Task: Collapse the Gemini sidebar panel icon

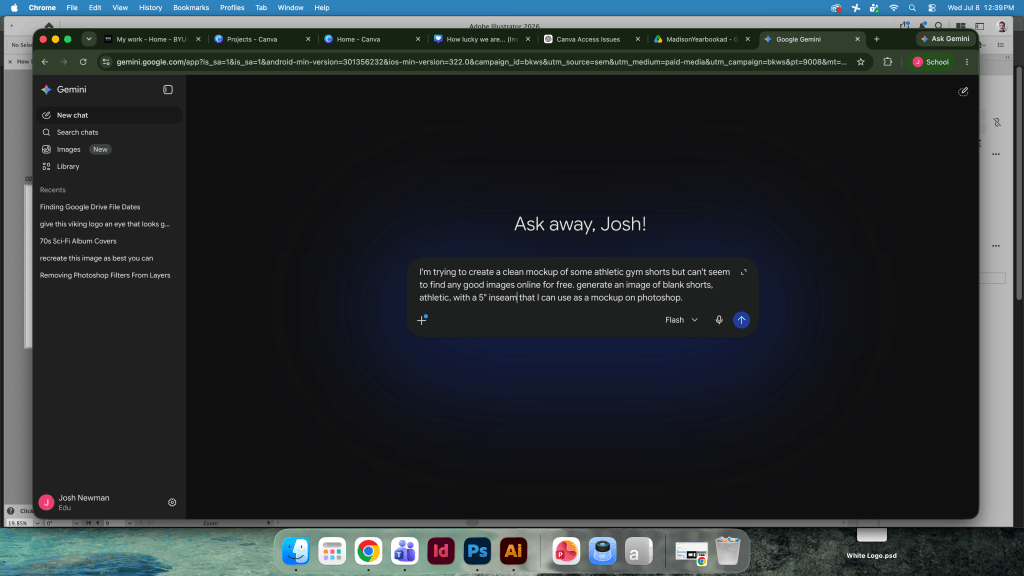Action: pyautogui.click(x=168, y=89)
